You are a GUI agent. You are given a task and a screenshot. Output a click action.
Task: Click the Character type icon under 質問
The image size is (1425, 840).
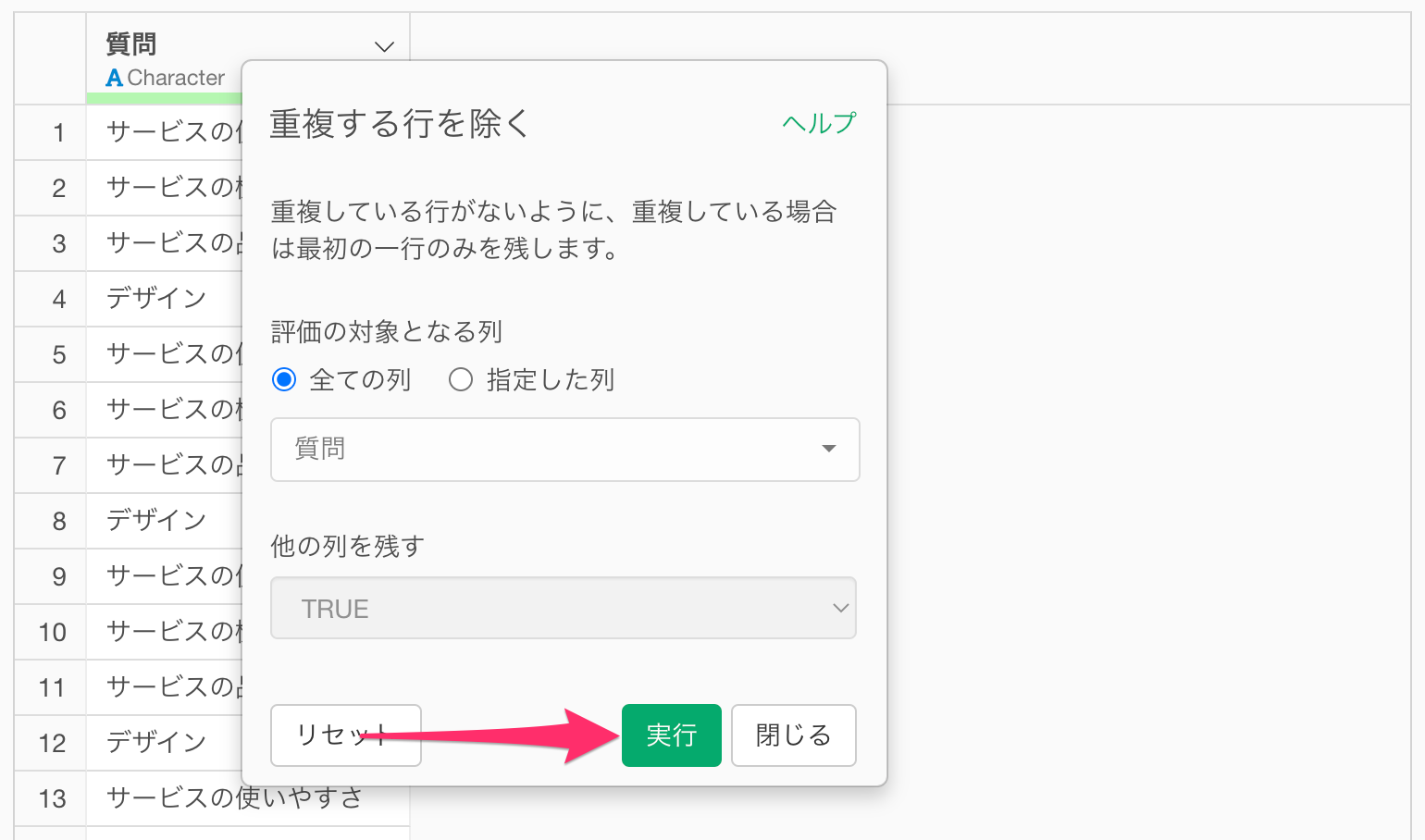coord(114,78)
